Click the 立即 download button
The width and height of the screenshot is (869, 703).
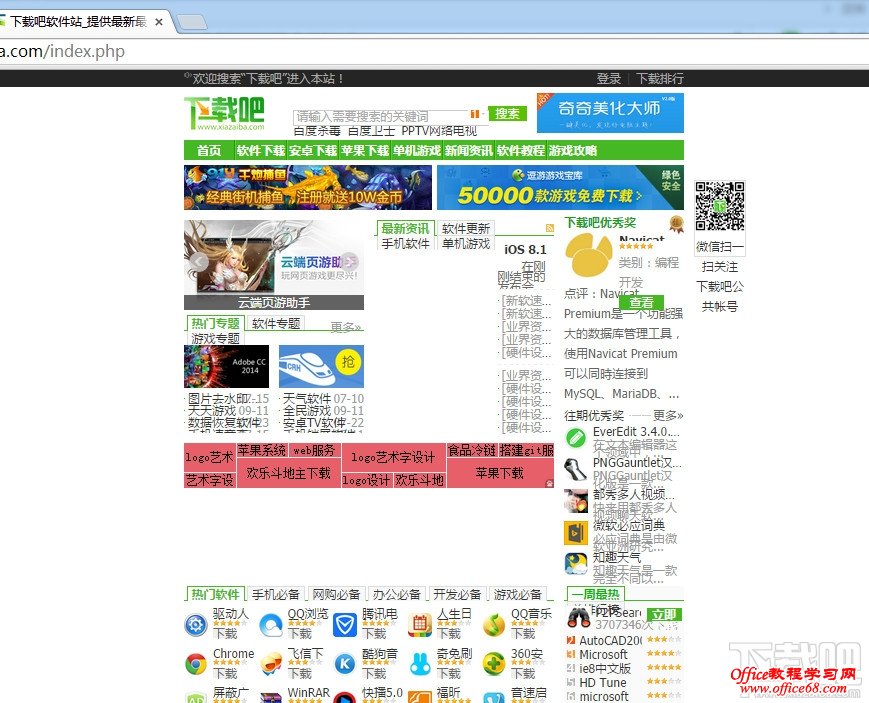tap(664, 614)
